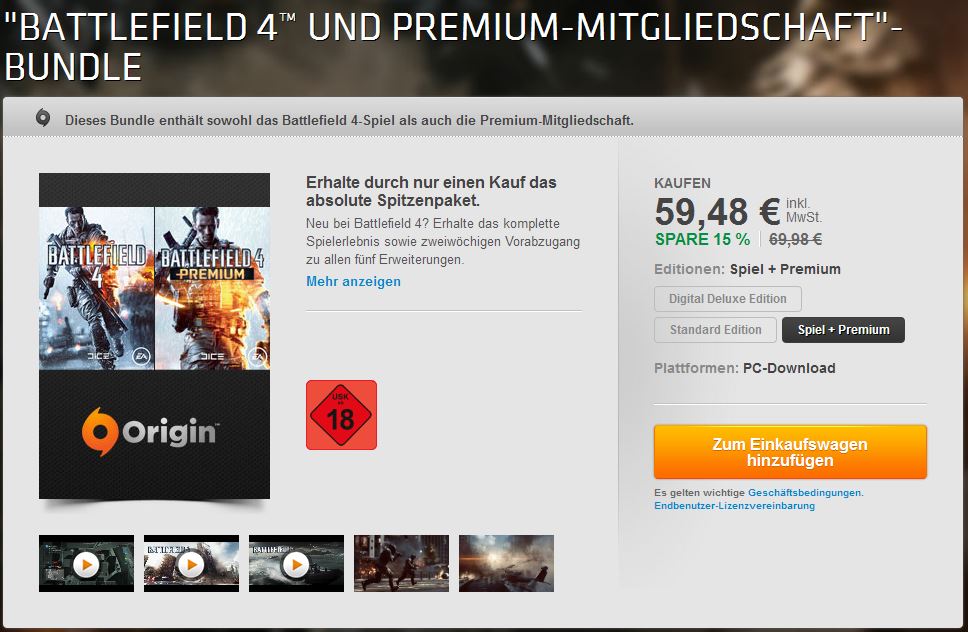Click the Battlefield 4 standard cover image

click(96, 288)
